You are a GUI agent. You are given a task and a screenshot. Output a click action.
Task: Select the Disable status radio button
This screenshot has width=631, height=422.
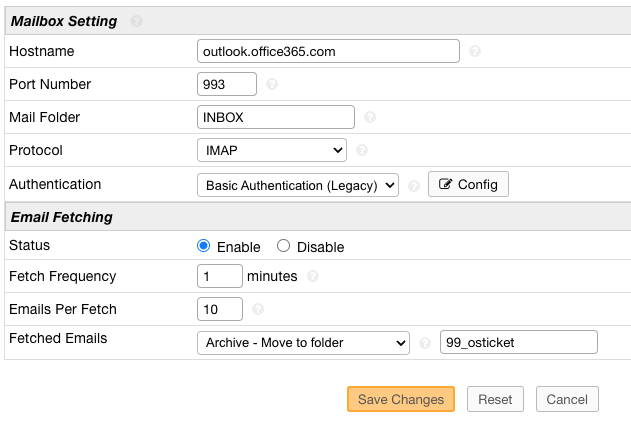pyautogui.click(x=283, y=246)
